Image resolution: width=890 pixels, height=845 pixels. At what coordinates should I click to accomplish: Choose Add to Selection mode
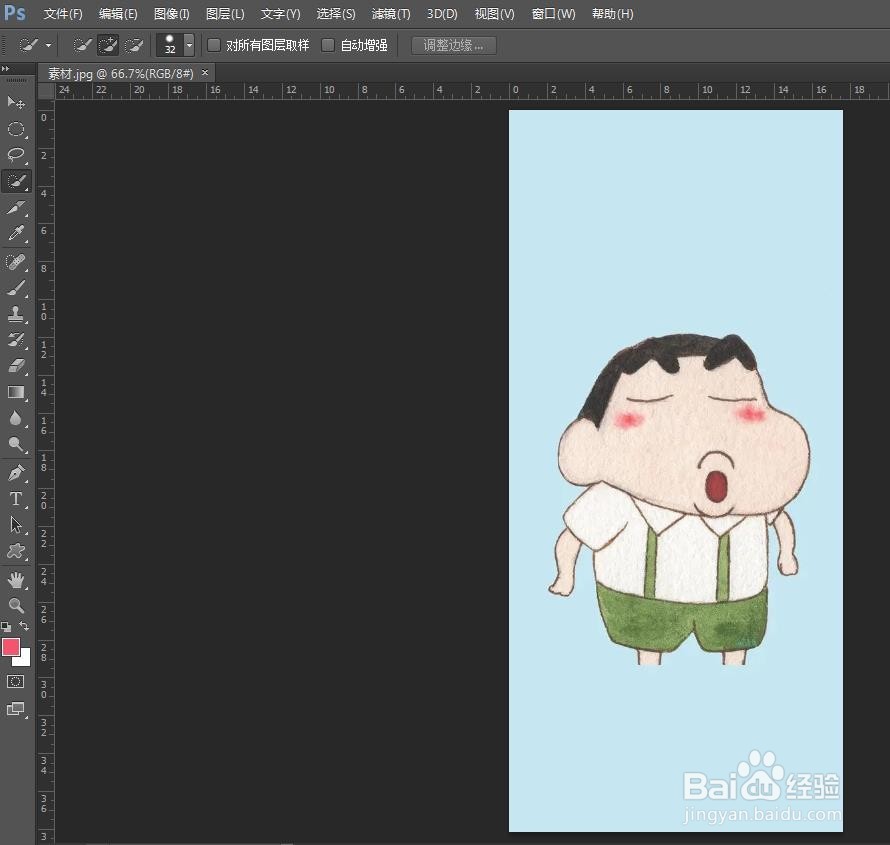tap(108, 45)
